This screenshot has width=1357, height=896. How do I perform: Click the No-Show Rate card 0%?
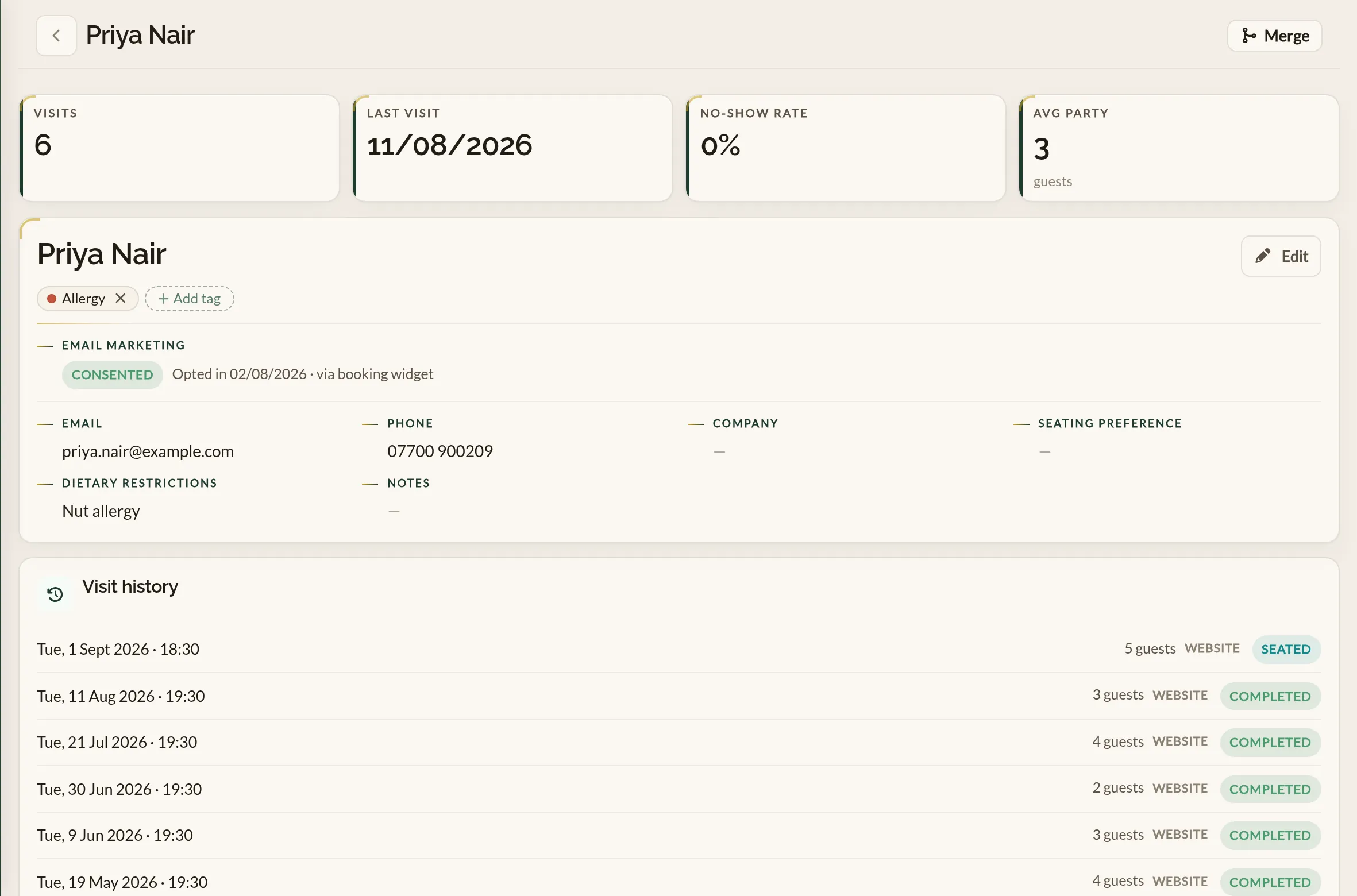846,148
